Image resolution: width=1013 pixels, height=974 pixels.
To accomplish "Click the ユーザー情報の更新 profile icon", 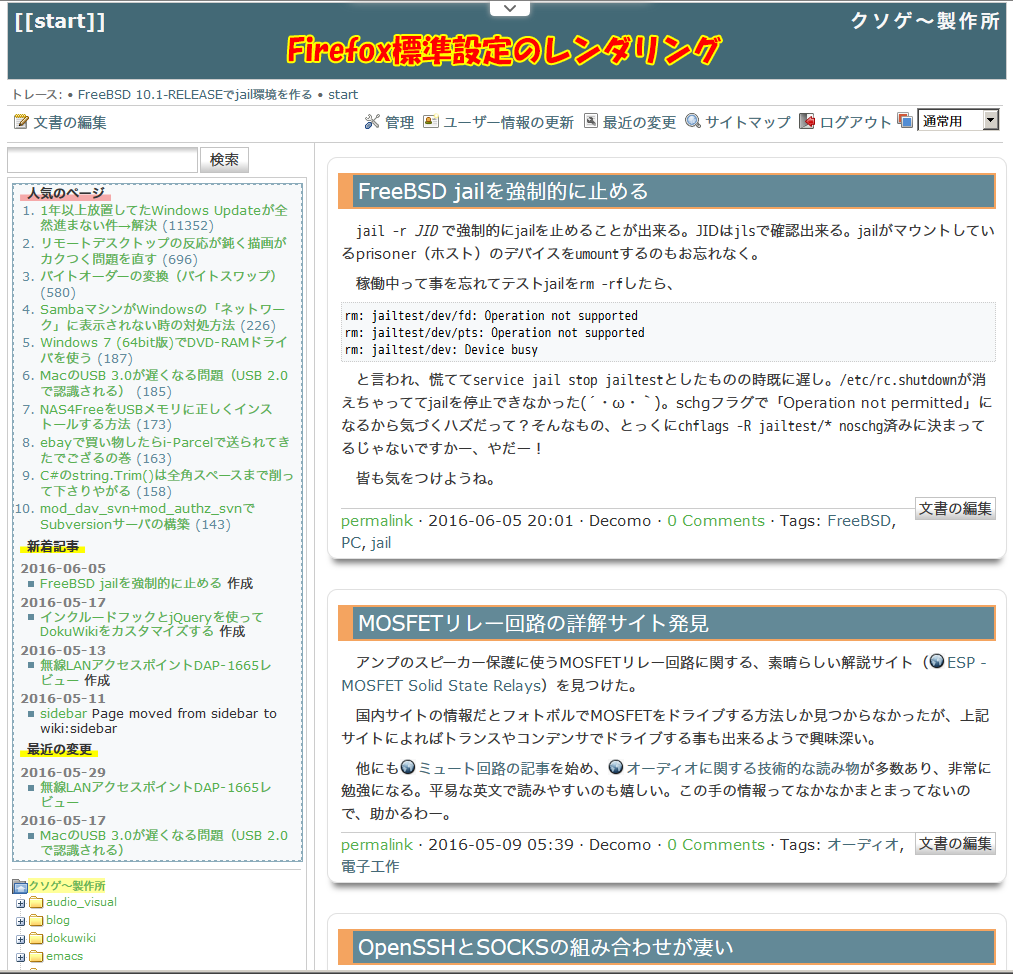I will coord(431,122).
